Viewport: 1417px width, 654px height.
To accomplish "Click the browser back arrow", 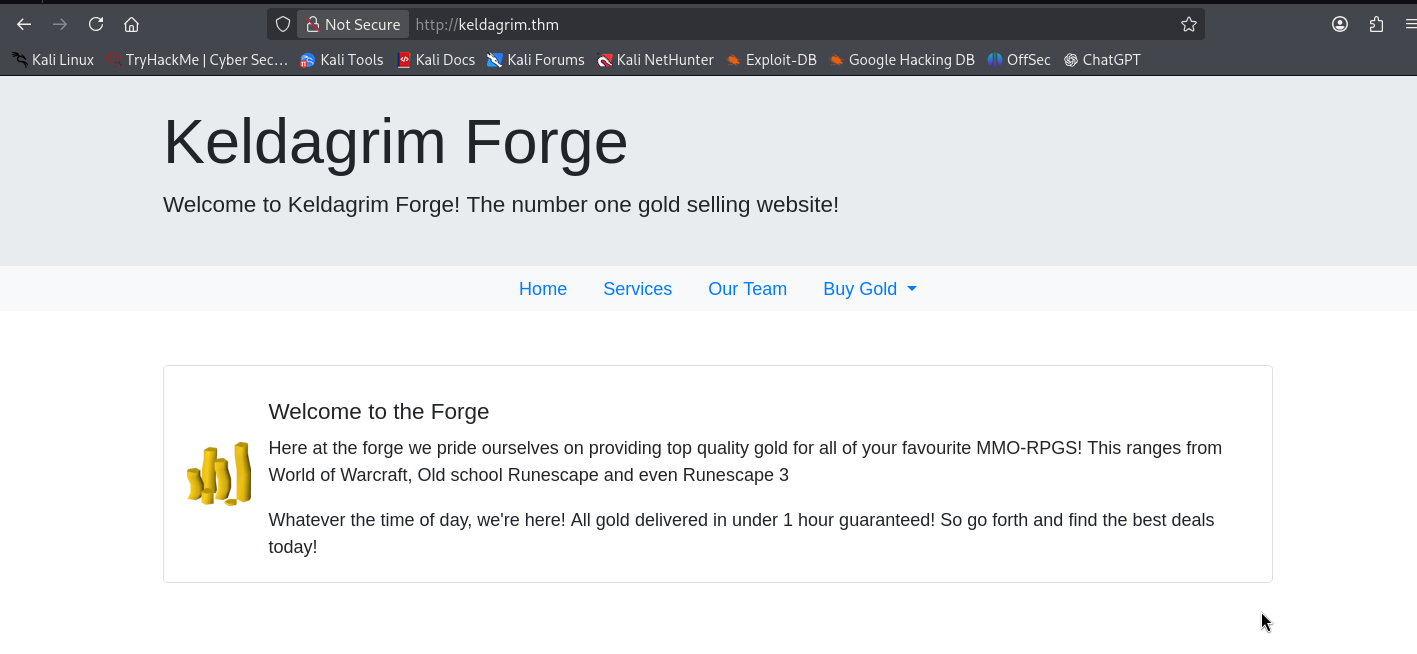I will [24, 24].
